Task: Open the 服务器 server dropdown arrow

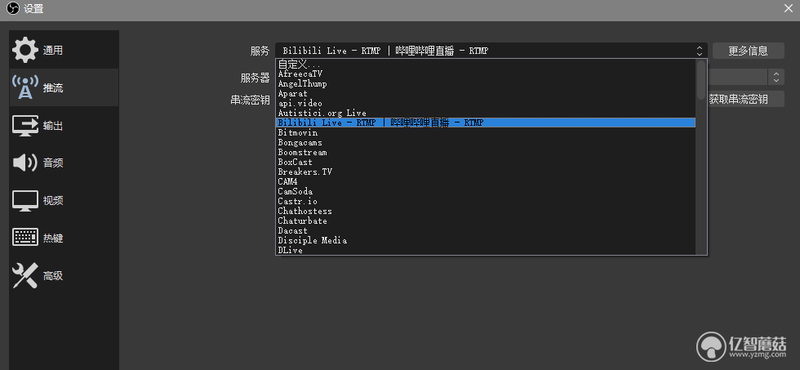Action: tap(776, 77)
